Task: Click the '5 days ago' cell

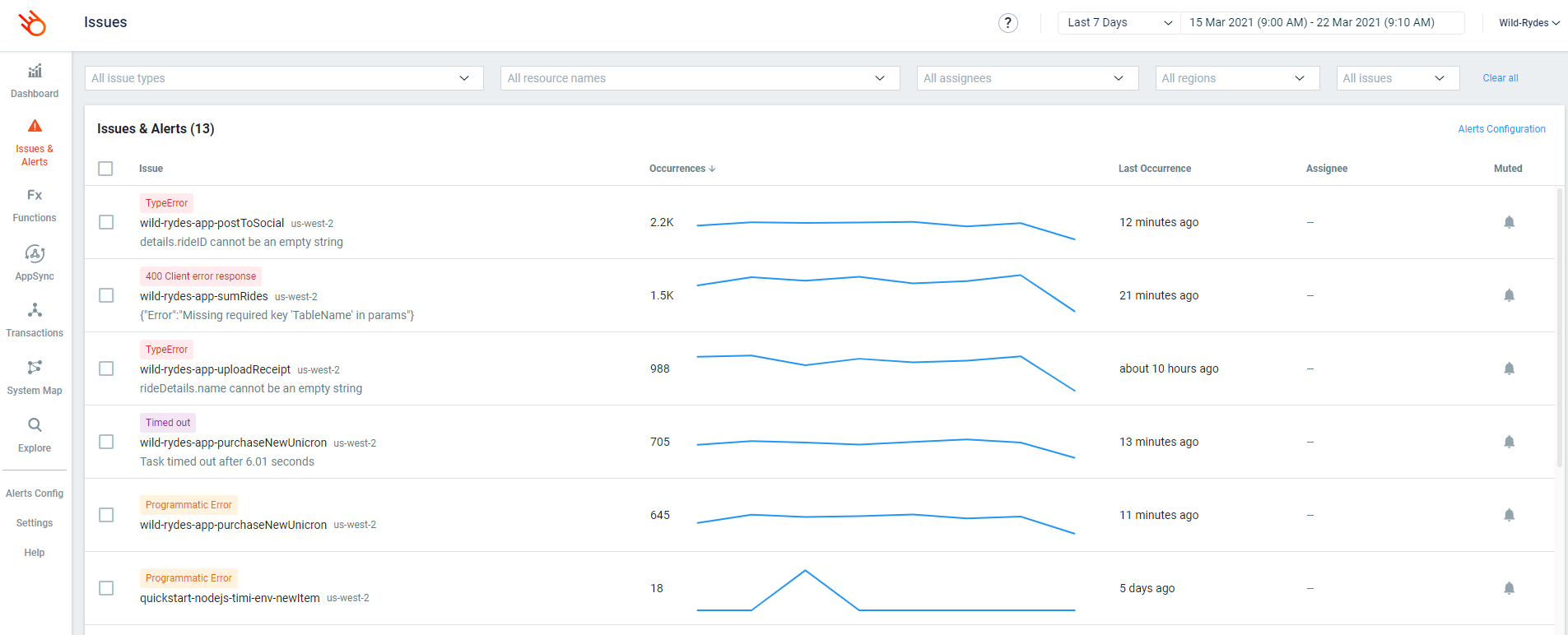Action: click(1147, 588)
